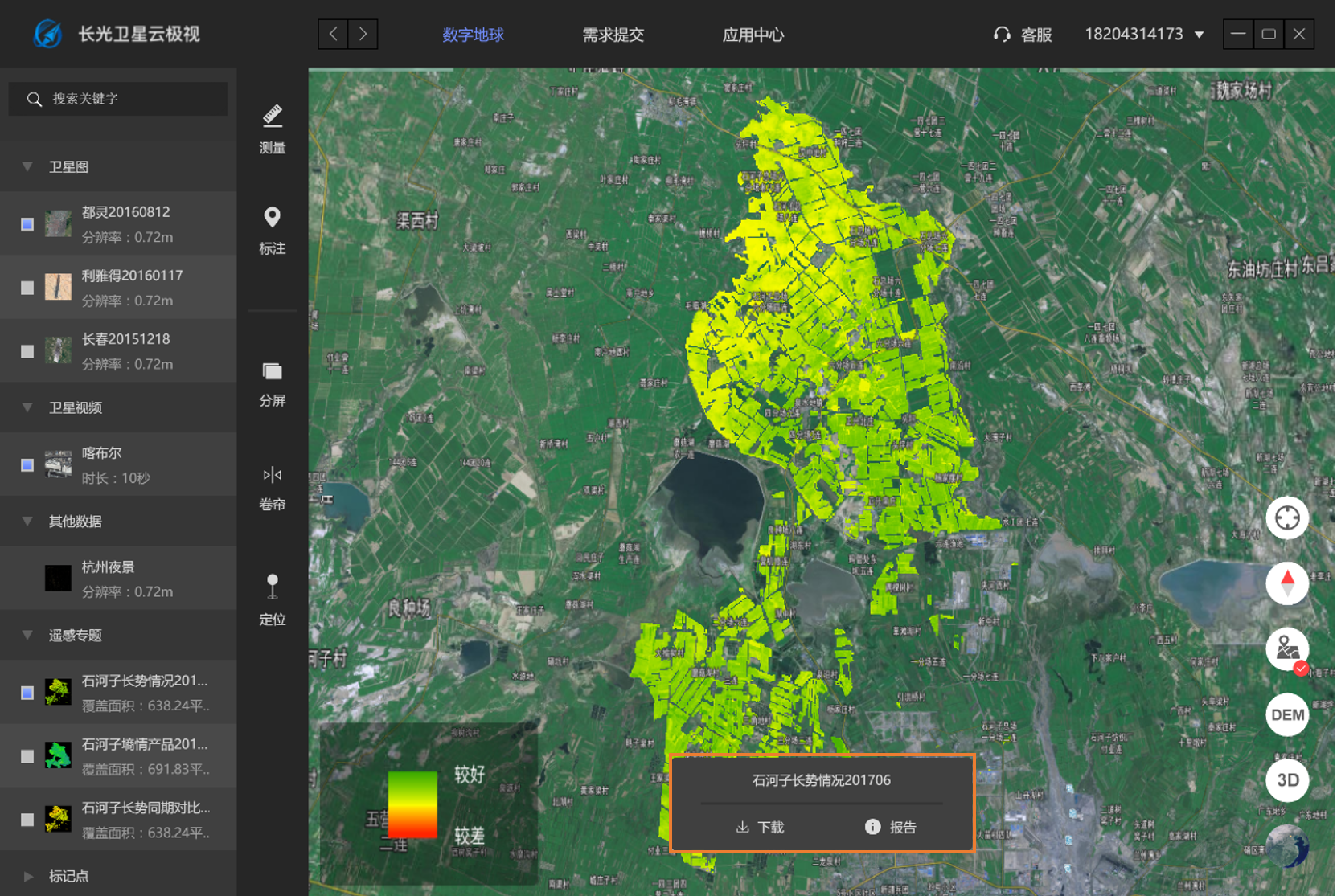This screenshot has width=1337, height=896.
Task: Expand the 标记点 section
Action: click(27, 876)
